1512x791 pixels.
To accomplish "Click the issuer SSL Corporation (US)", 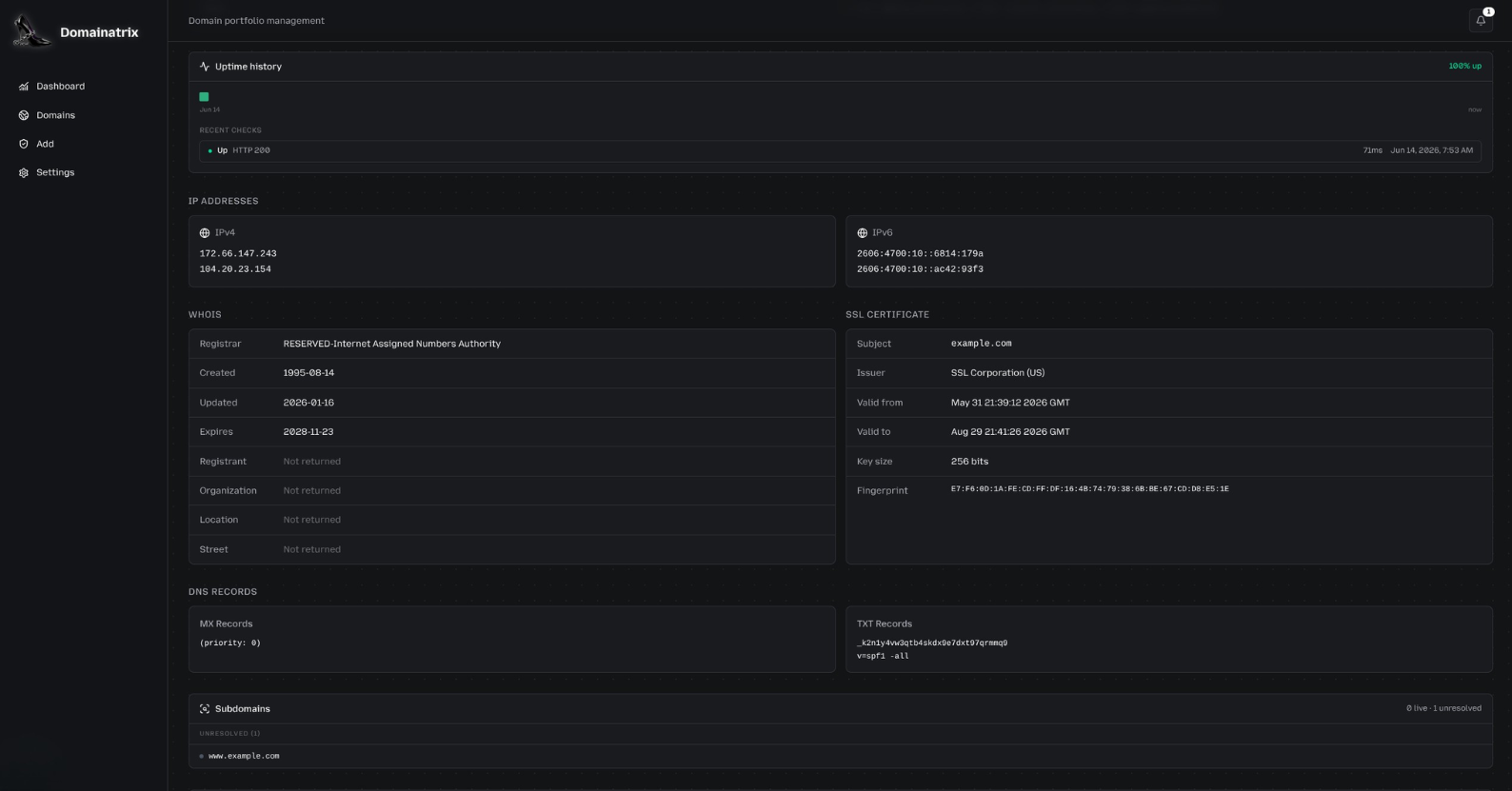I will pyautogui.click(x=998, y=373).
